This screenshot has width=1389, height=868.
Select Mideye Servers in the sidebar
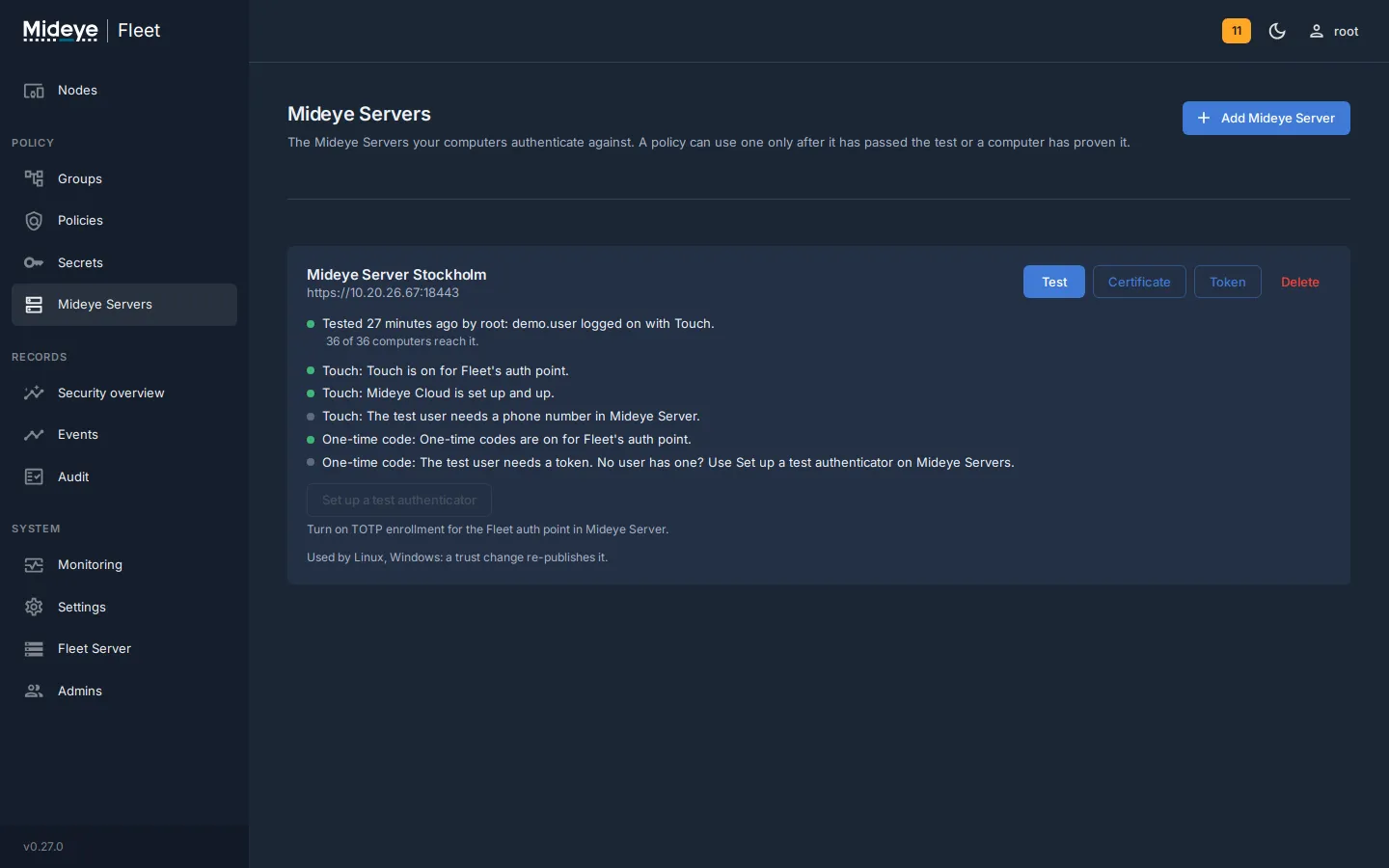coord(124,305)
